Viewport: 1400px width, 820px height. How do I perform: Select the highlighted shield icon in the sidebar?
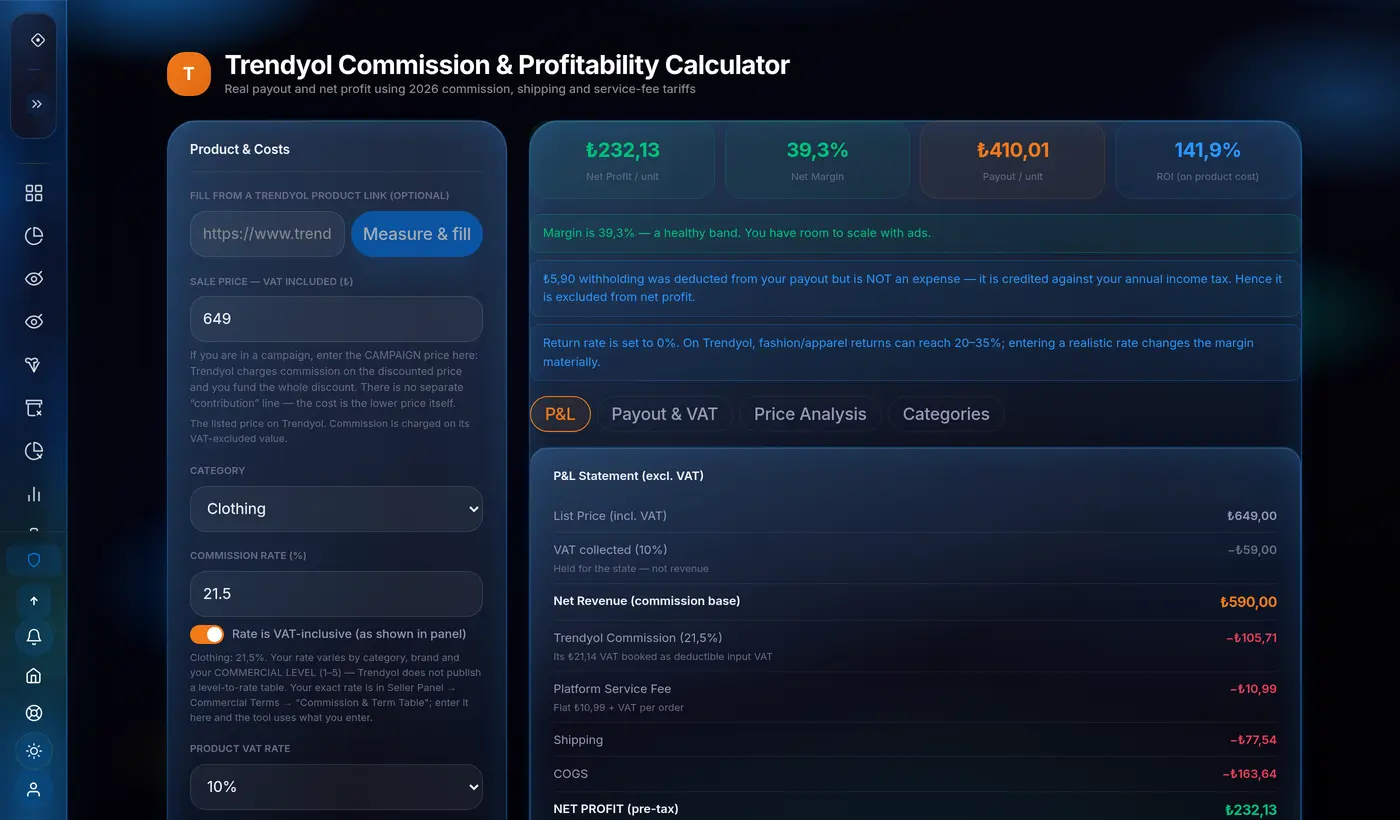34,560
